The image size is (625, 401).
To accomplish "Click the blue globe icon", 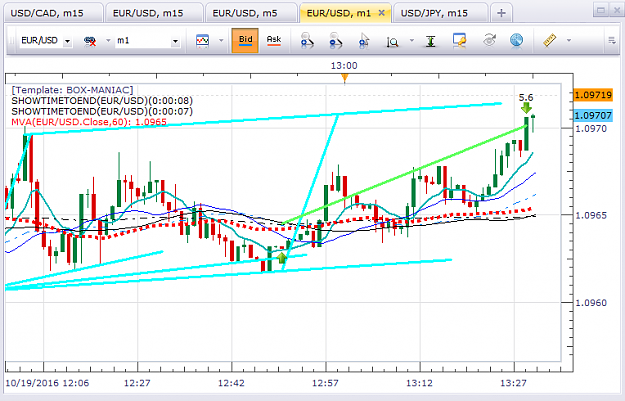I will coord(517,41).
